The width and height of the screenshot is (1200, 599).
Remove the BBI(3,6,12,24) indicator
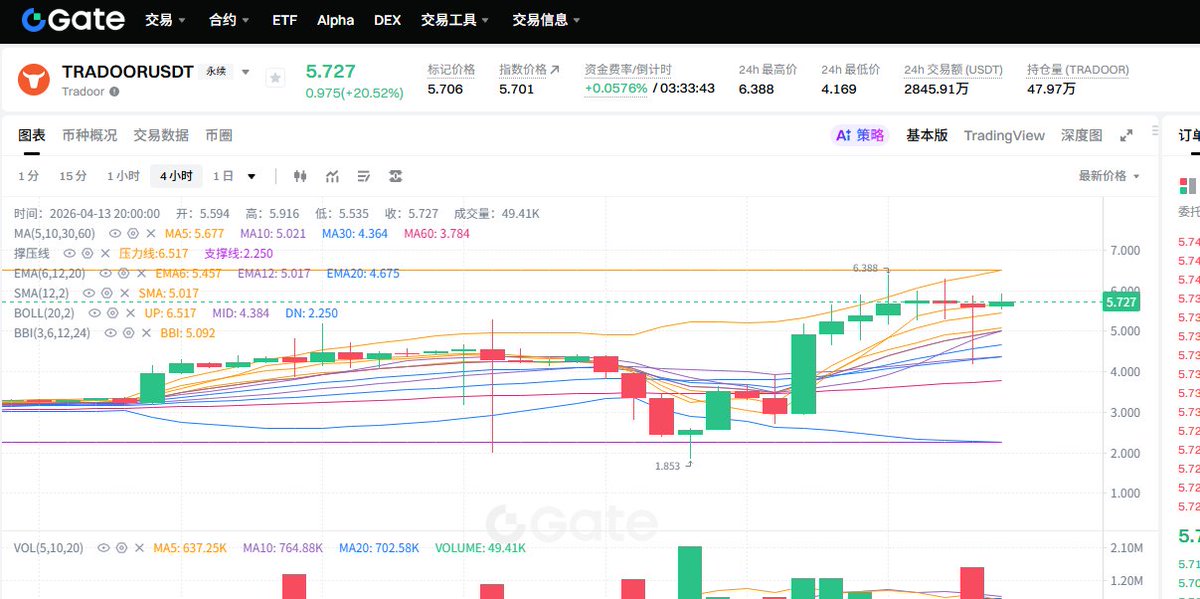pyautogui.click(x=145, y=333)
